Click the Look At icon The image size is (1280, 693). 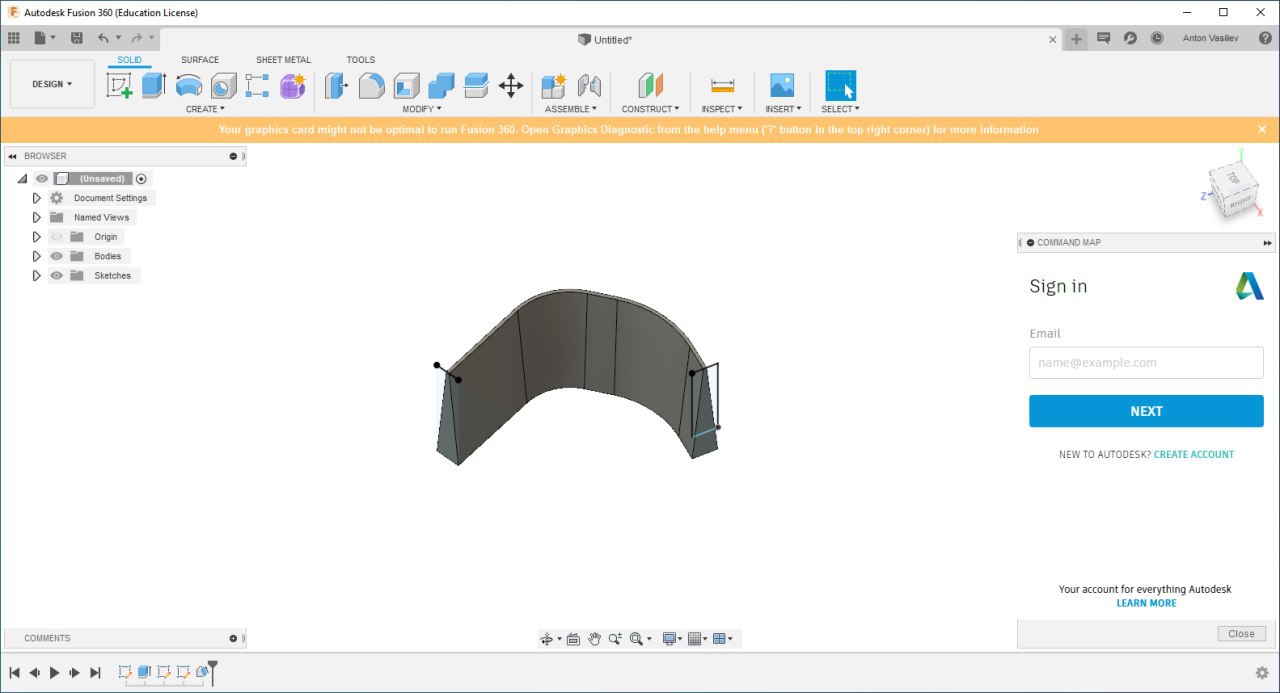(573, 639)
